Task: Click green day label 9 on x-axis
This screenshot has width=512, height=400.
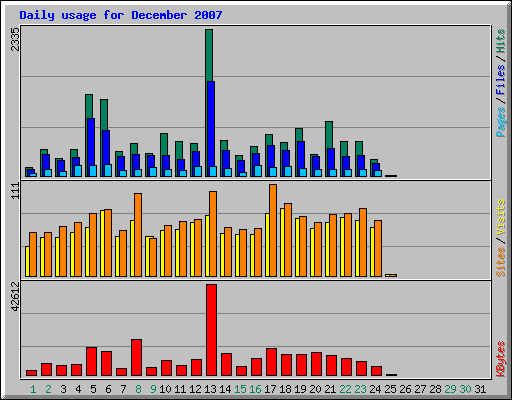Action: [x=153, y=389]
